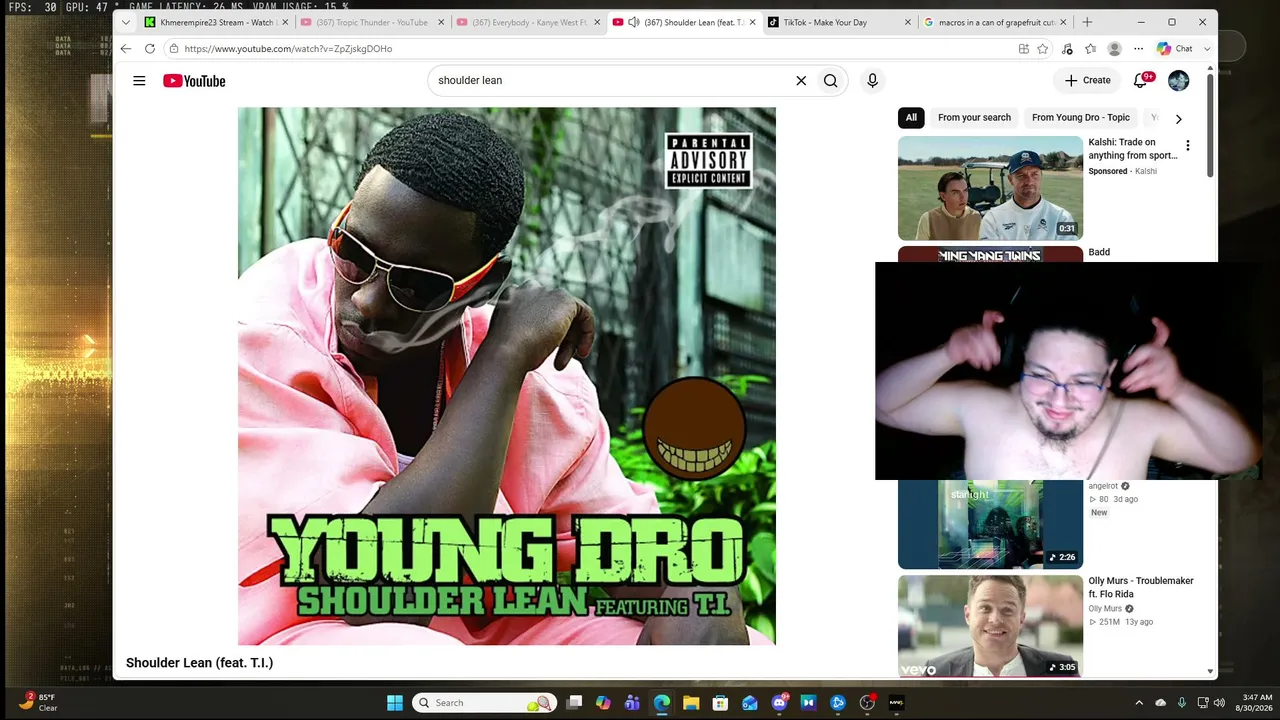Open Edge settings and more menu
The image size is (1280, 720).
[1138, 48]
